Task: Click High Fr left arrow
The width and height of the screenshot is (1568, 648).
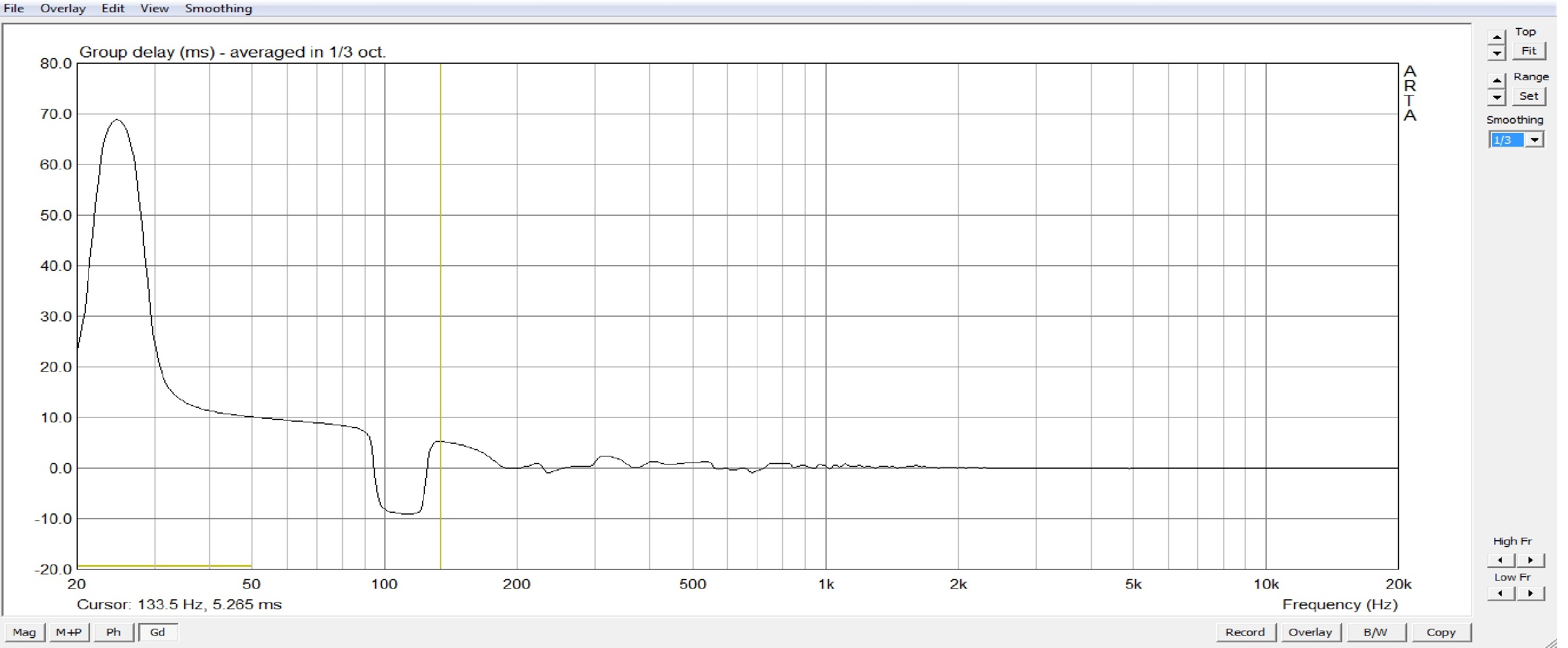Action: pos(1501,560)
